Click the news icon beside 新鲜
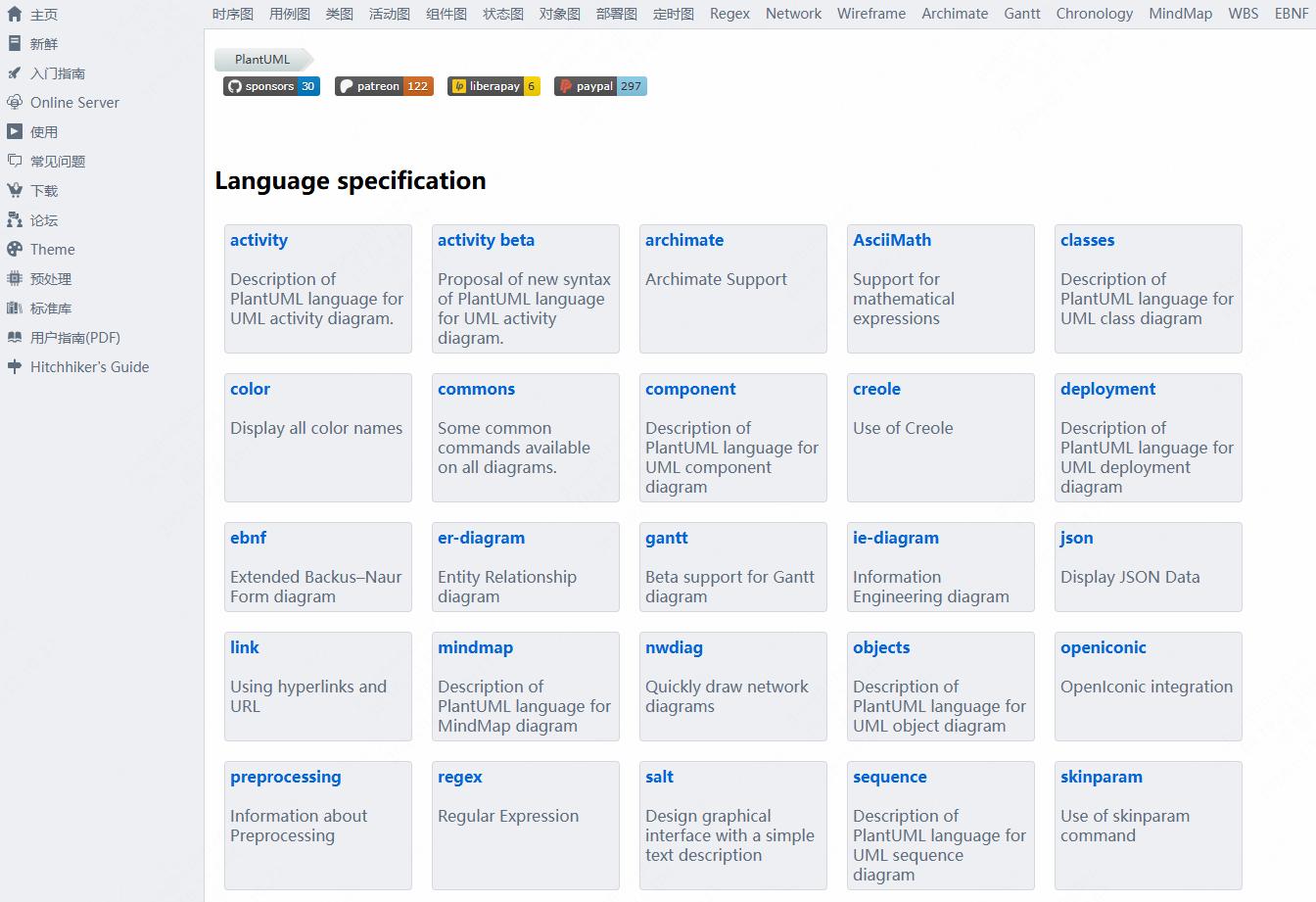This screenshot has height=902, width=1316. coord(15,44)
